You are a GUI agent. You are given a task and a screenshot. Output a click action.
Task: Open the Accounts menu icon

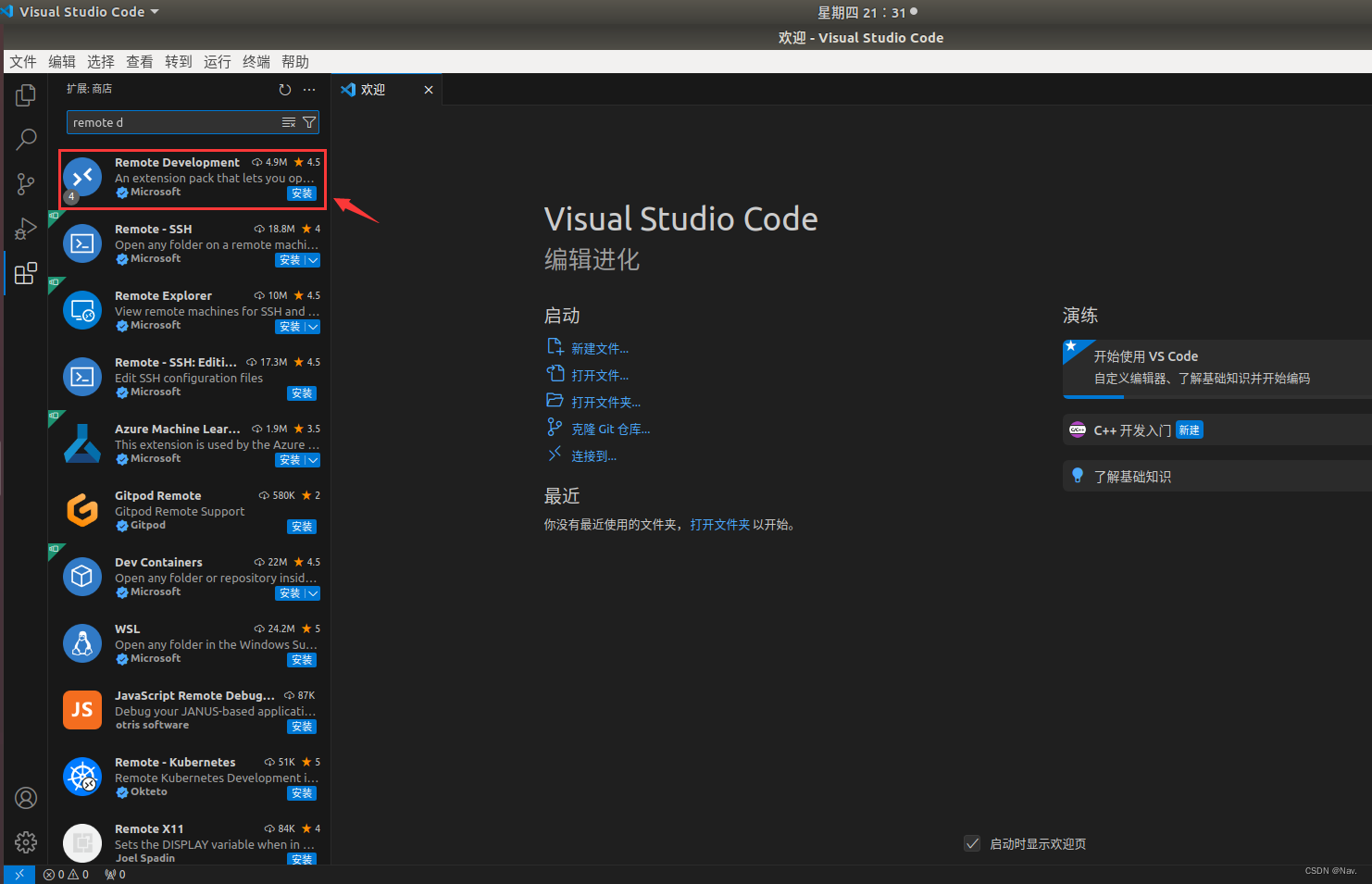(26, 798)
